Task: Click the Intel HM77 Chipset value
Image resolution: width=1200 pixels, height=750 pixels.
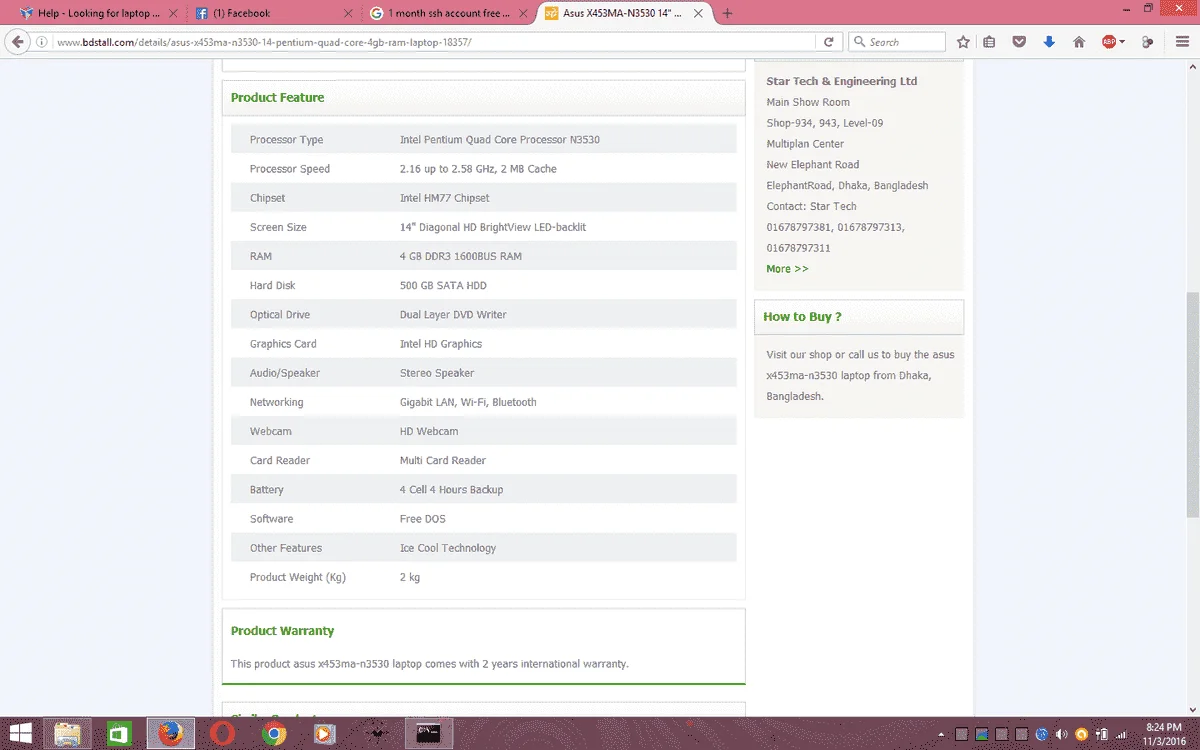Action: 445,198
